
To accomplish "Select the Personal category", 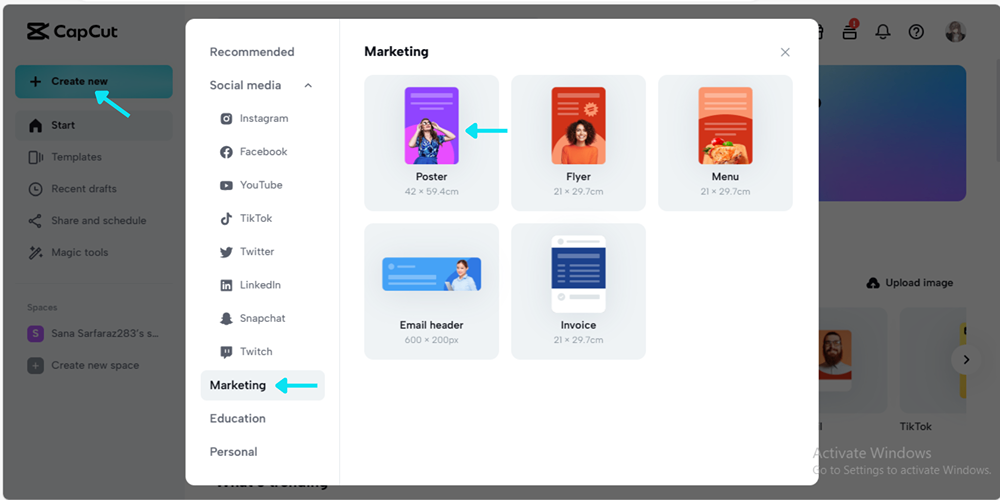I will click(233, 452).
